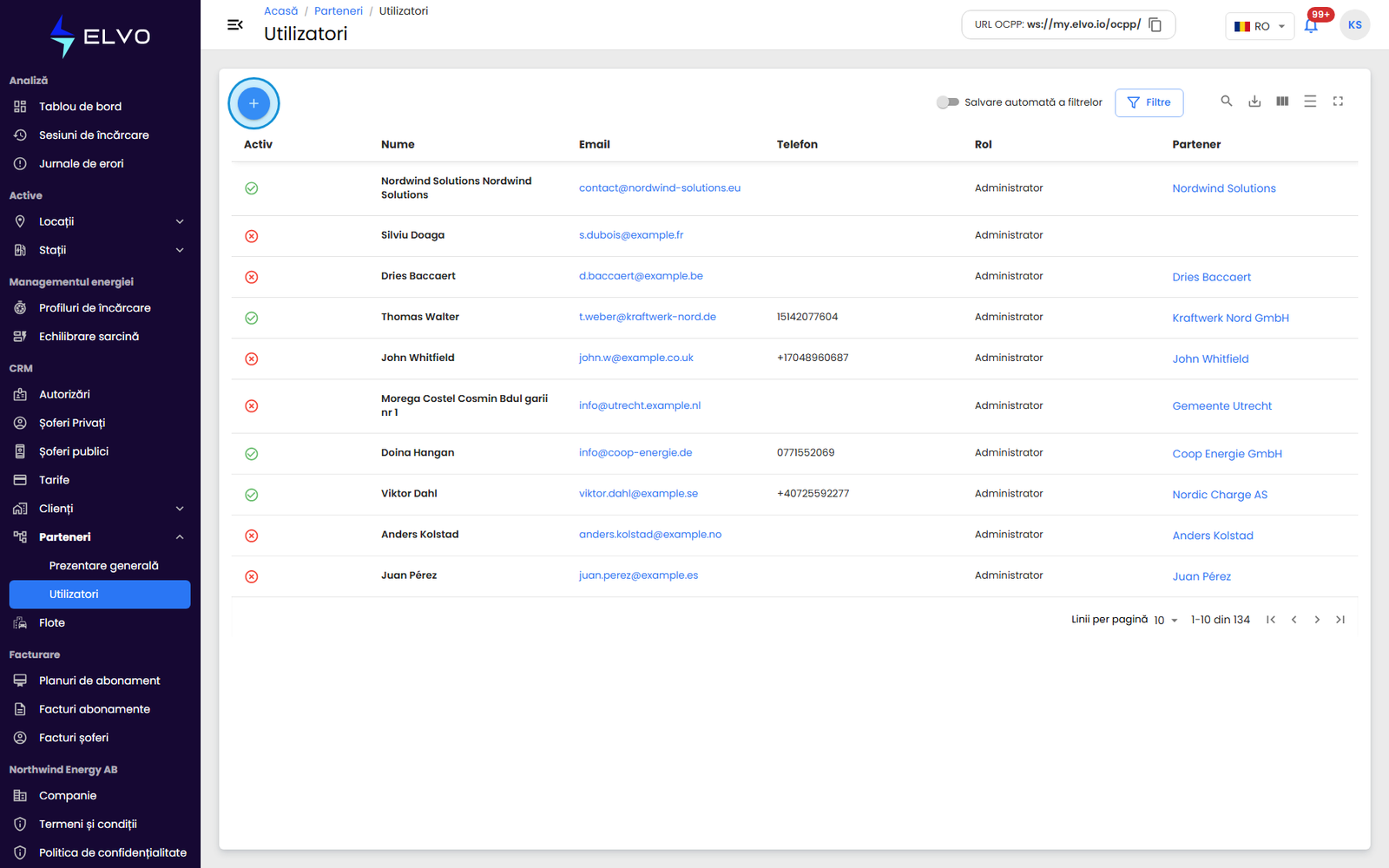Go to the first page of results
Image resolution: width=1389 pixels, height=868 pixels.
pyautogui.click(x=1271, y=620)
